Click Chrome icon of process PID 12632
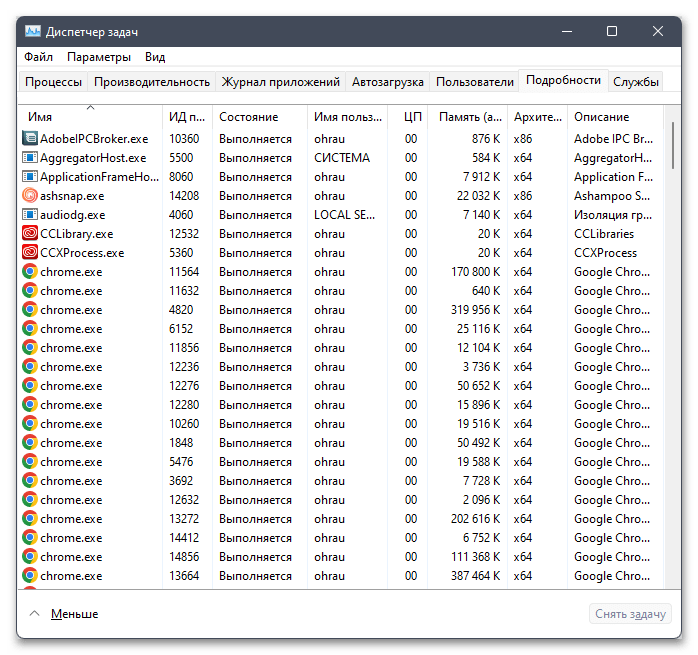The image size is (698, 655). pos(30,500)
